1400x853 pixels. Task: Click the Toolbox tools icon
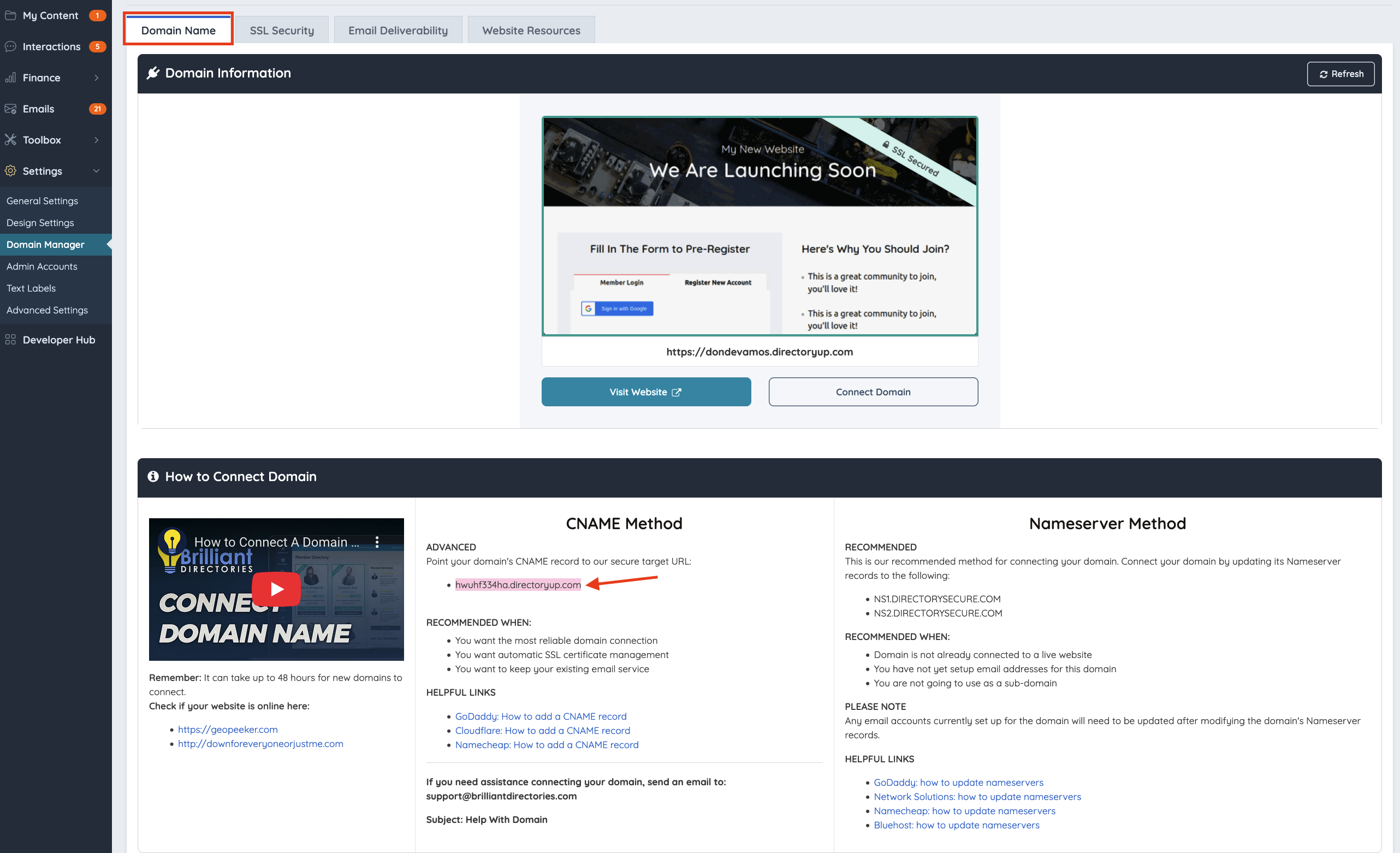point(10,140)
